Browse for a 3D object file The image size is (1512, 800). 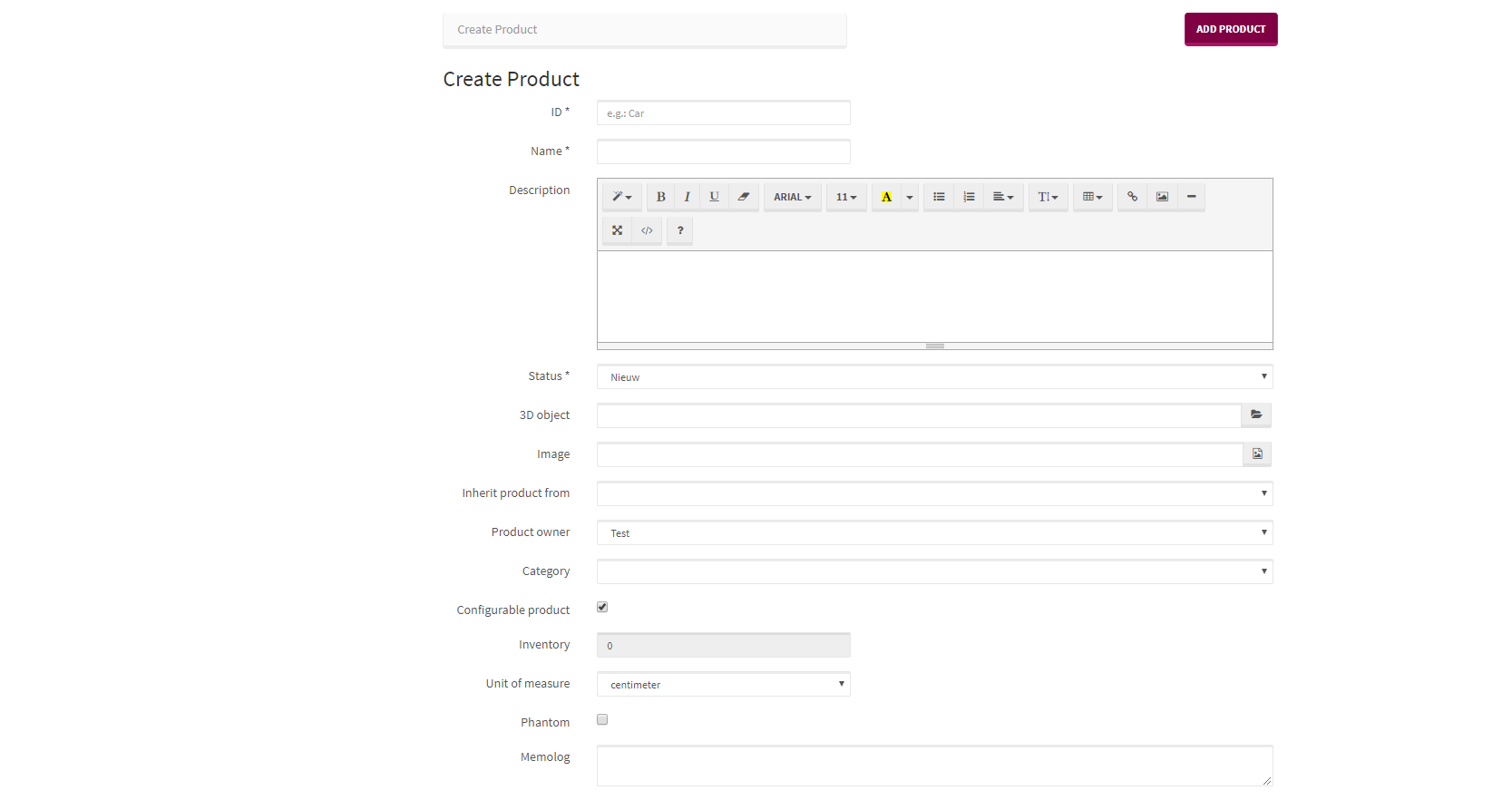(x=1256, y=415)
